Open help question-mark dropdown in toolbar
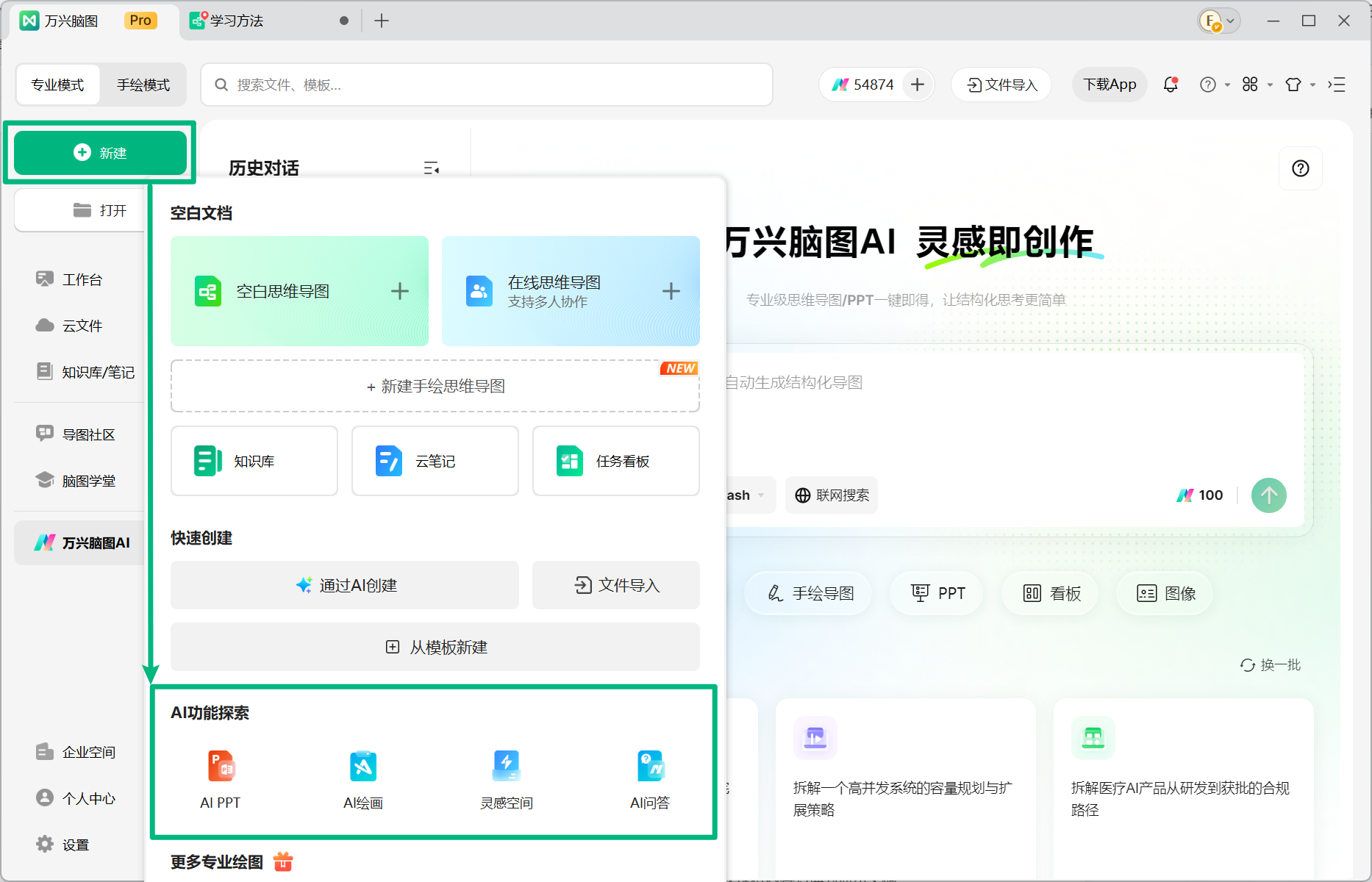1372x882 pixels. coord(1214,85)
